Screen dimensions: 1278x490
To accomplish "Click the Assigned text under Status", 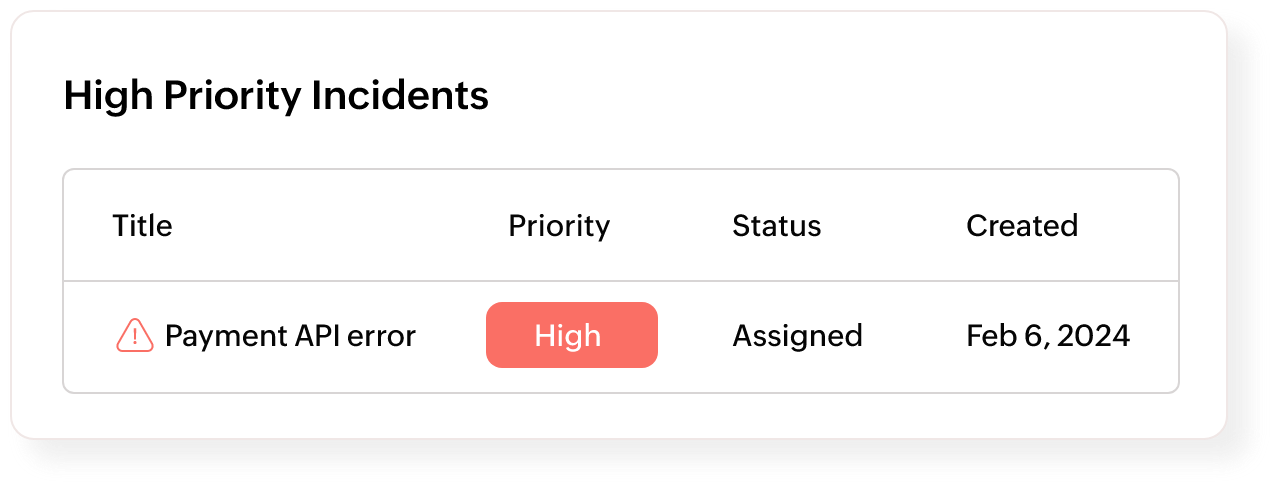I will point(797,336).
